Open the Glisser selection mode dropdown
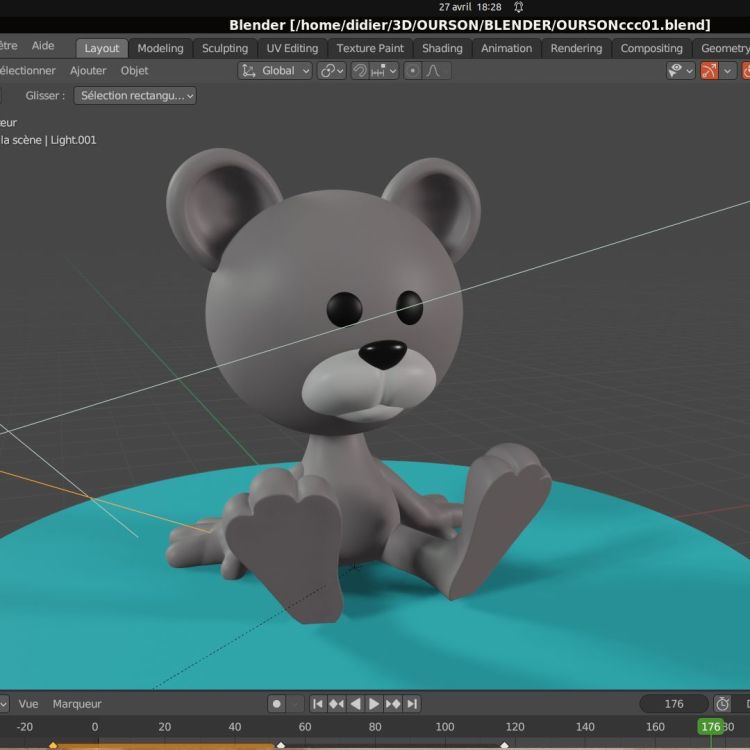750x750 pixels. (135, 96)
